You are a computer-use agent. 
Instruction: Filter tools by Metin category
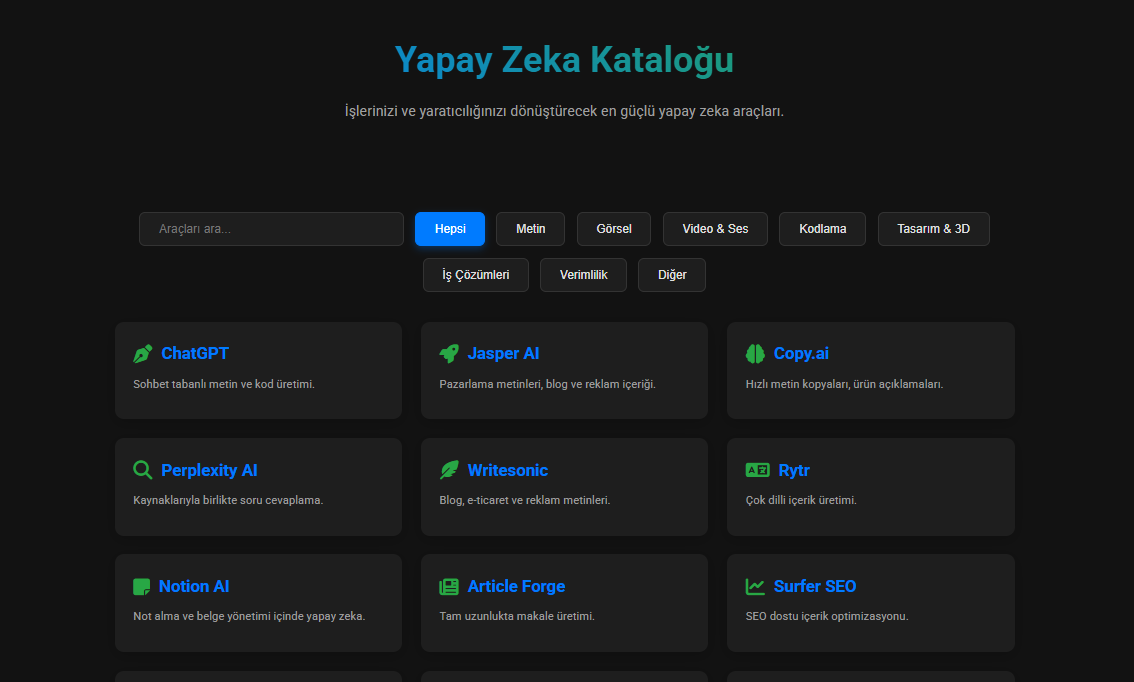[x=530, y=229]
